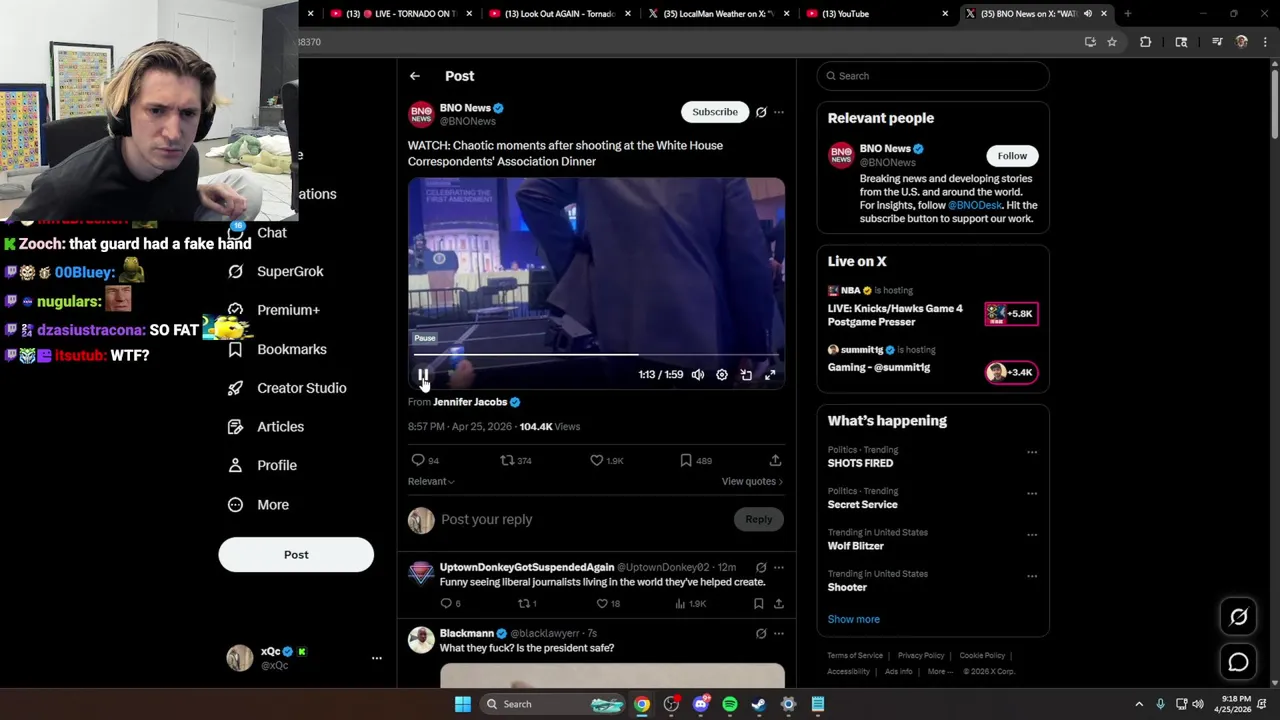Click the large Post button in sidebar
The width and height of the screenshot is (1280, 720).
296,555
